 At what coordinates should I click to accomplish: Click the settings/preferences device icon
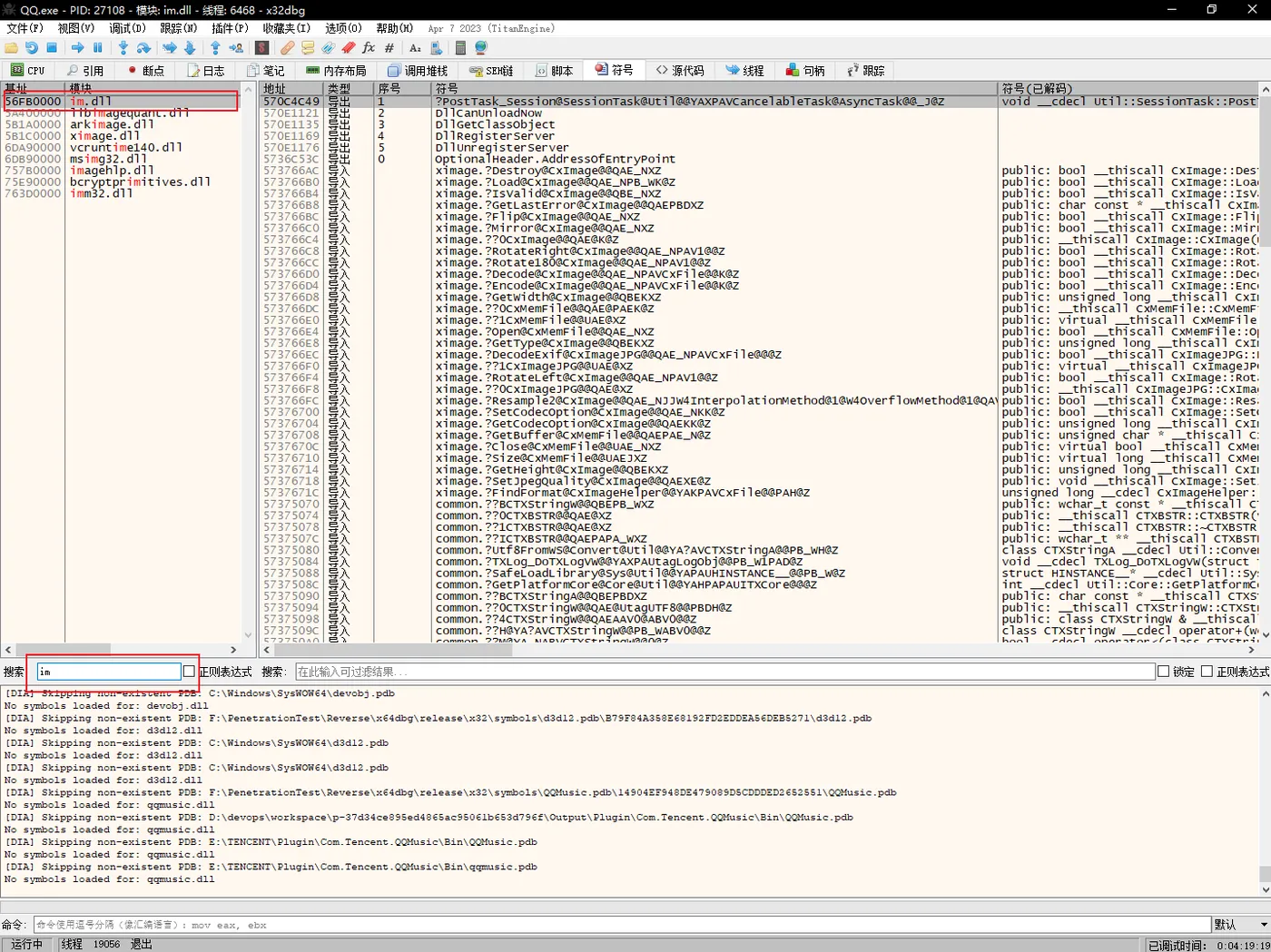pyautogui.click(x=435, y=47)
